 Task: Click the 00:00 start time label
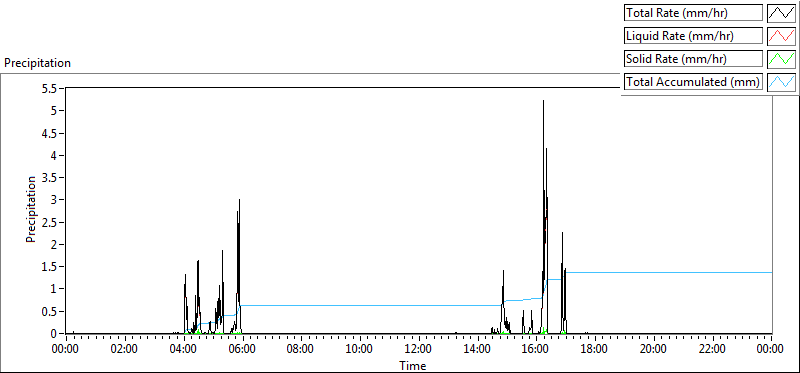click(x=66, y=350)
